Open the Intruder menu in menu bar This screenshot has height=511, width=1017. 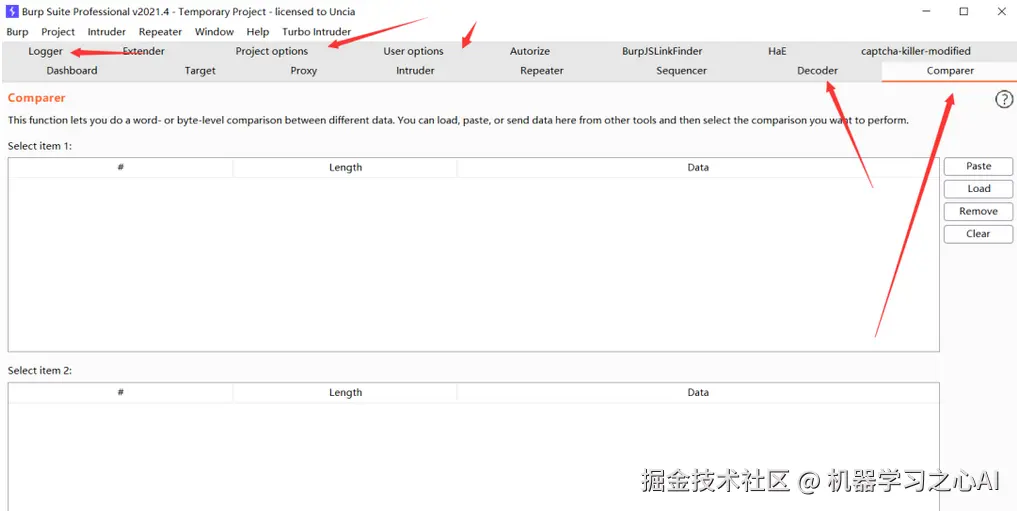106,32
